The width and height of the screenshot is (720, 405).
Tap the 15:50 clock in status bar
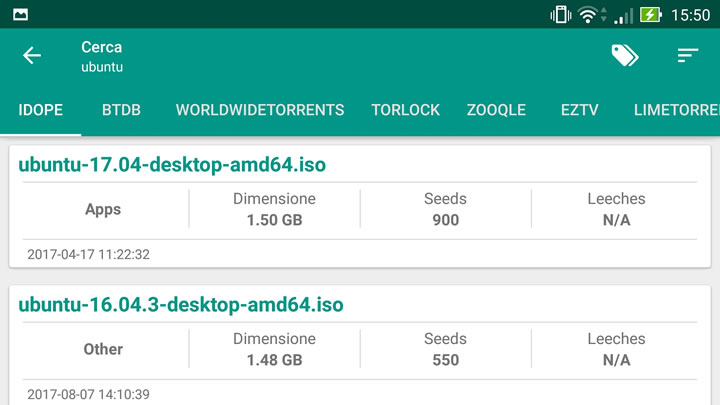click(x=691, y=15)
